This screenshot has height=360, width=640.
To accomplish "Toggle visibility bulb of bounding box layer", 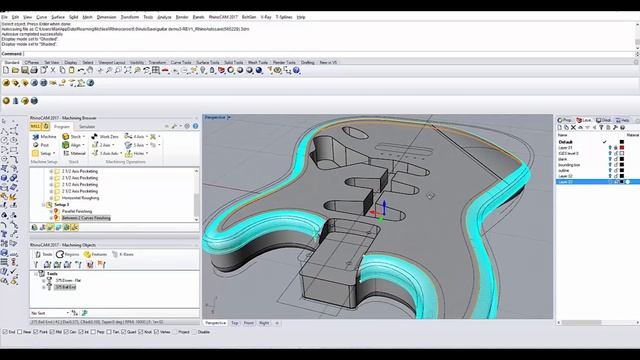I will pos(610,165).
